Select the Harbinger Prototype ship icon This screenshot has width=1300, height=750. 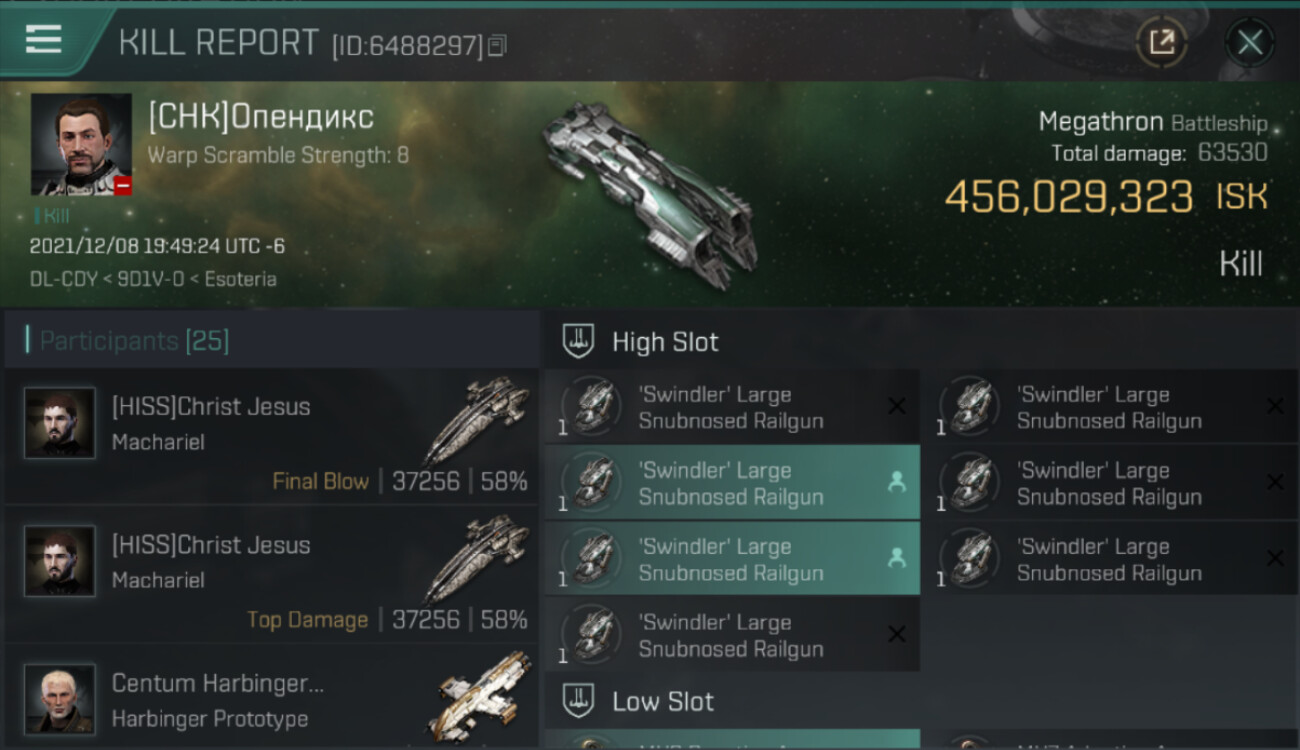point(482,696)
